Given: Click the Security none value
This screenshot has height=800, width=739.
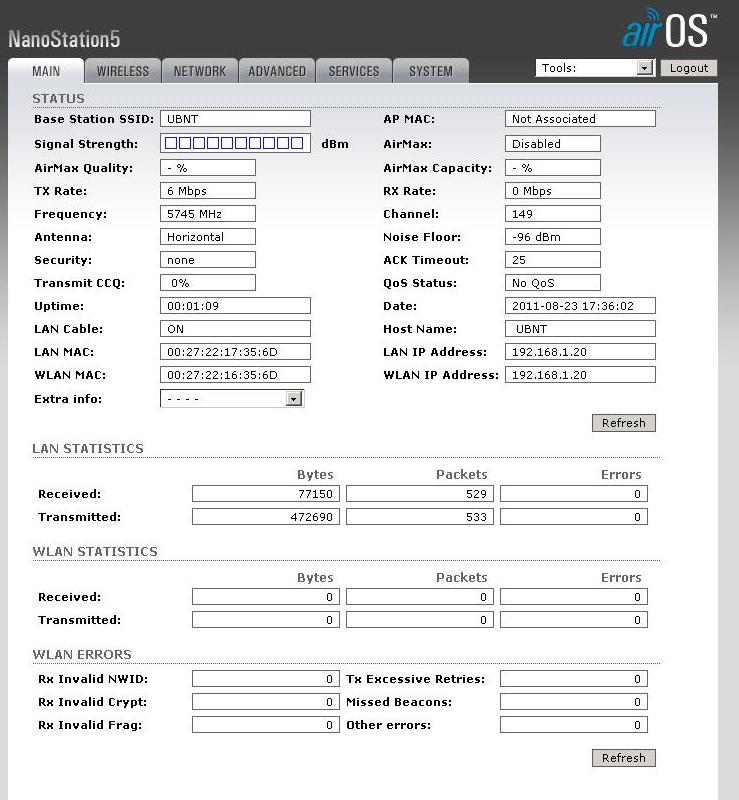Looking at the screenshot, I should (208, 260).
